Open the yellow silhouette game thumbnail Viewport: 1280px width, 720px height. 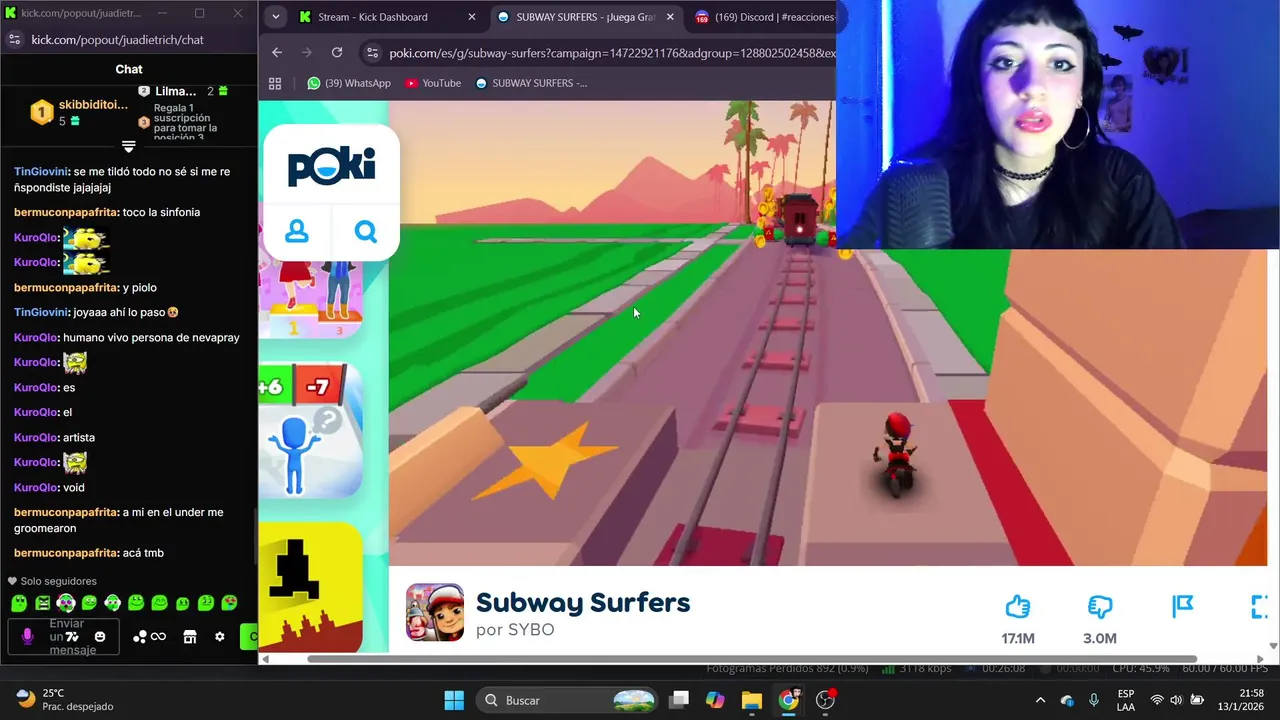[310, 587]
